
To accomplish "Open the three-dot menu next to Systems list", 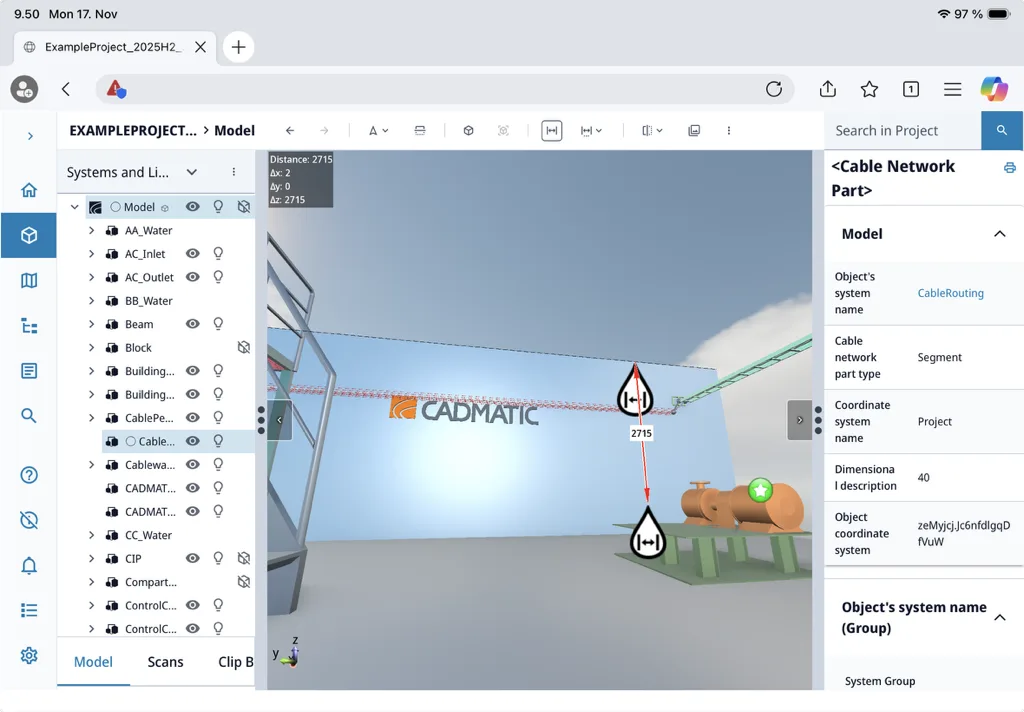I will [233, 172].
